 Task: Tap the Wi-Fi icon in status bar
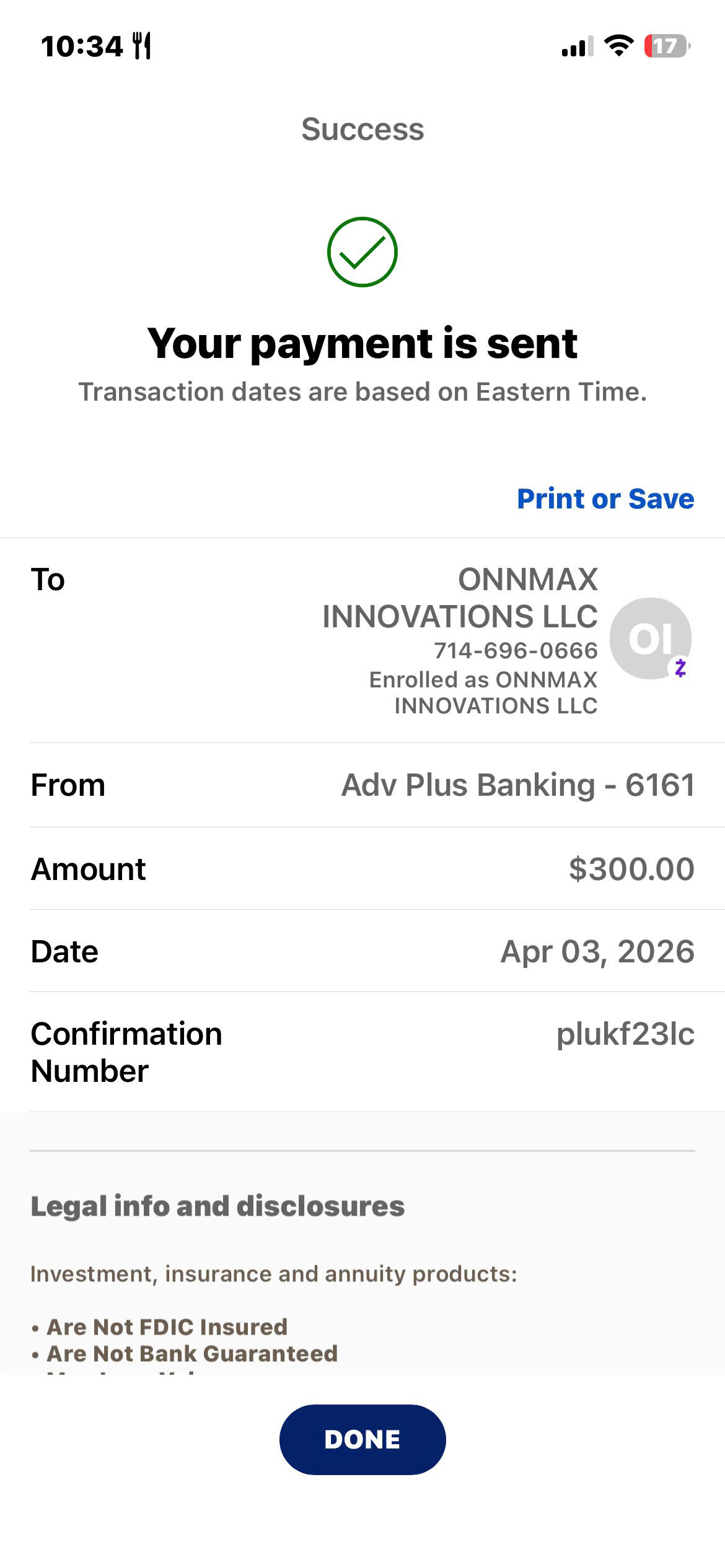tap(618, 46)
